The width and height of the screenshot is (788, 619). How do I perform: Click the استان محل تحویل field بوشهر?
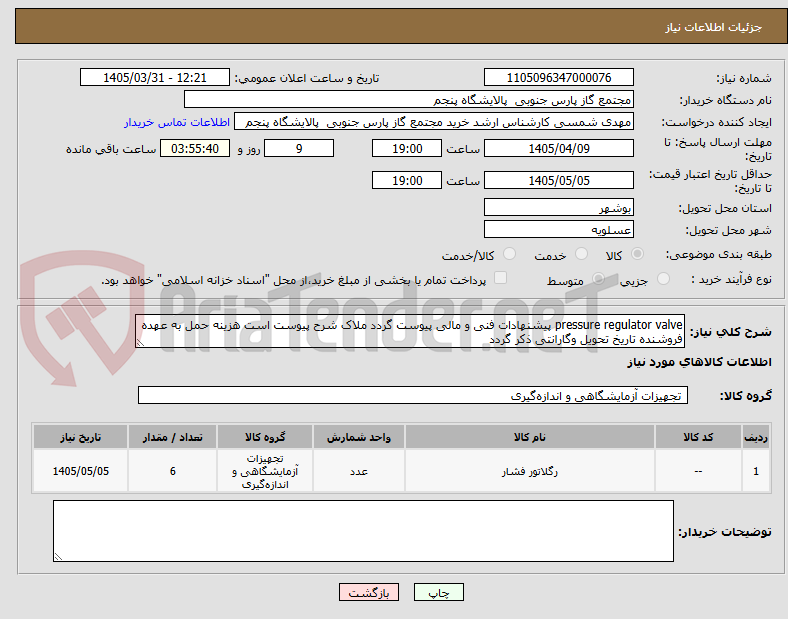tap(558, 208)
